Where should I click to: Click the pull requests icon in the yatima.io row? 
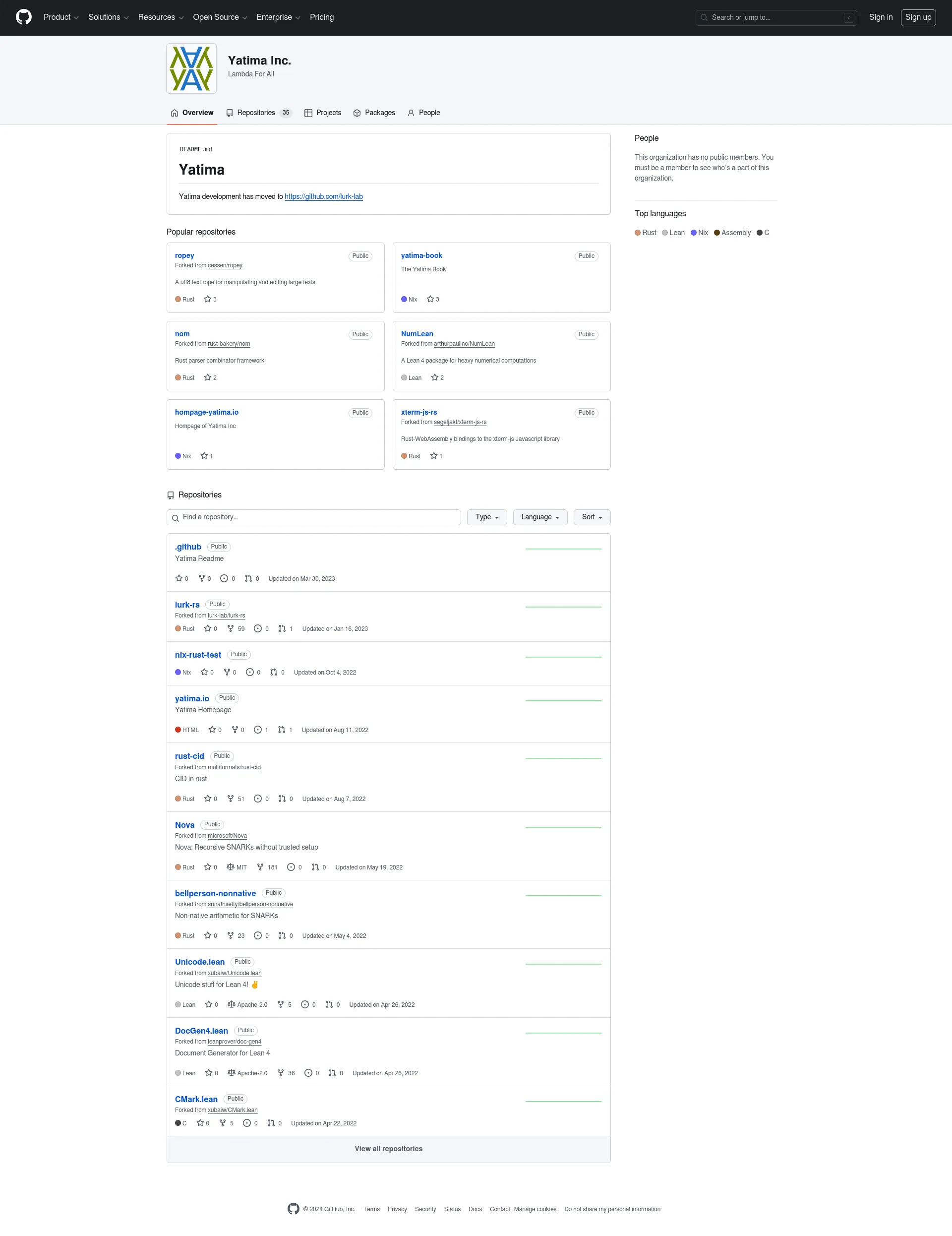pyautogui.click(x=282, y=730)
